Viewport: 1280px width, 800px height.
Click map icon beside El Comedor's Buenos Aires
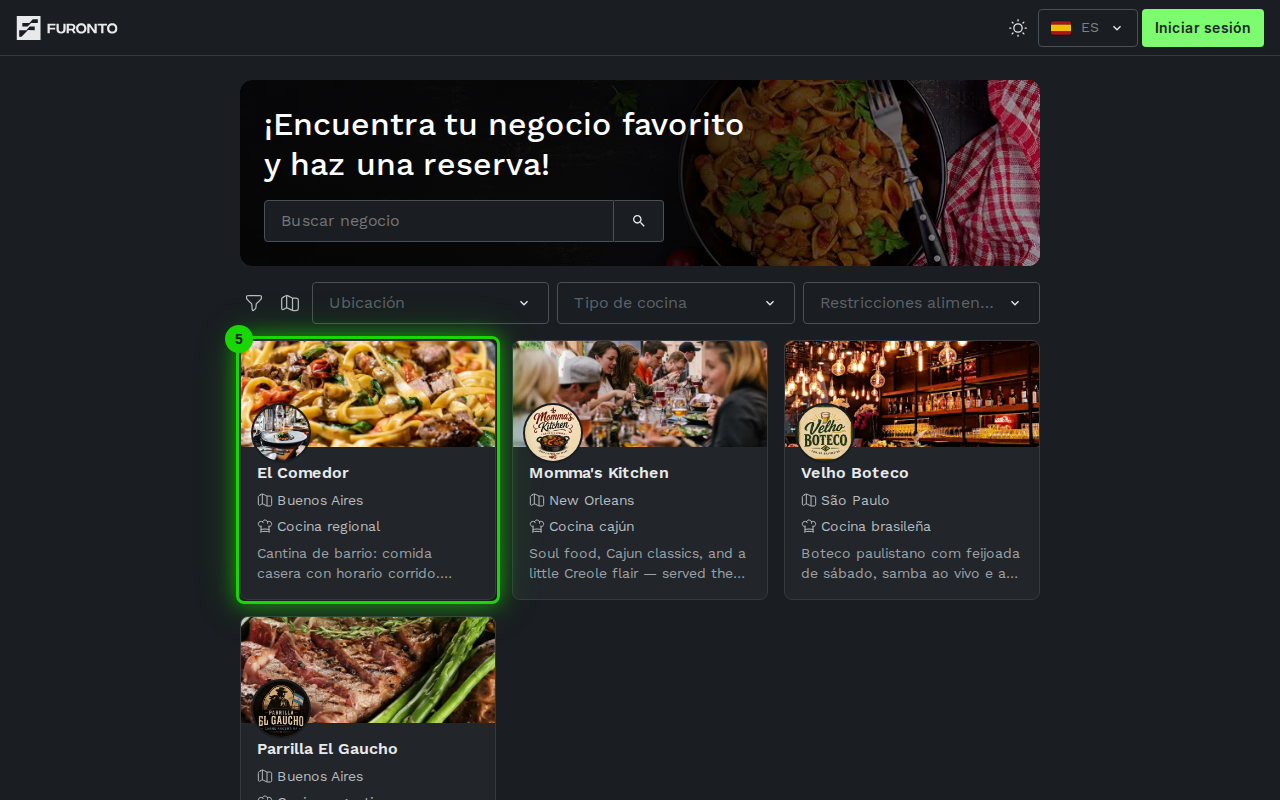(x=265, y=500)
